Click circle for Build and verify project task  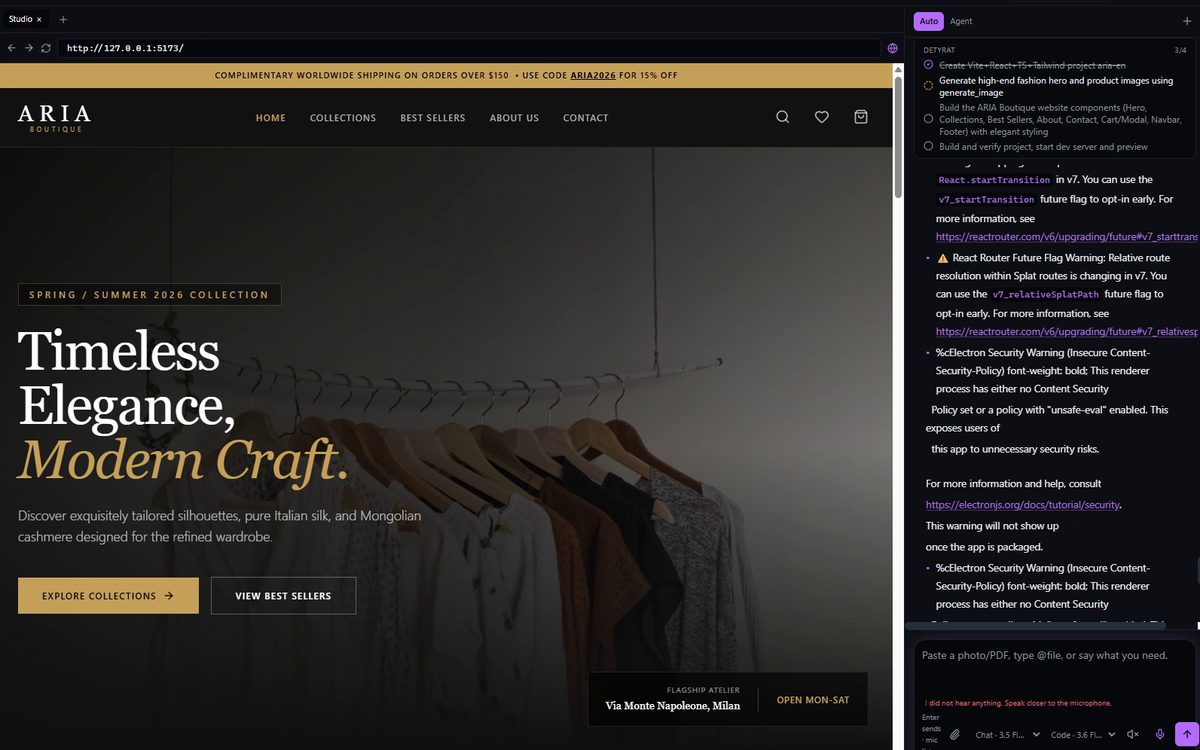click(928, 146)
